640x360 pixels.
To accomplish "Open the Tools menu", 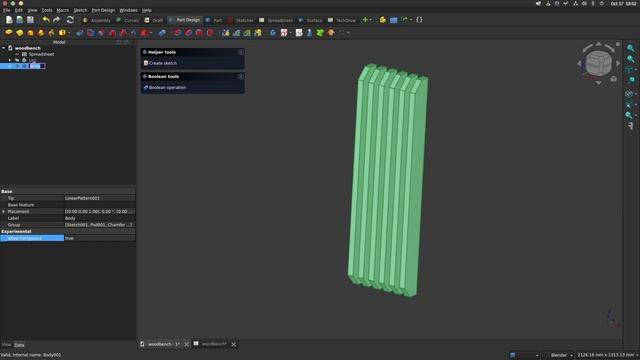I will pos(47,10).
